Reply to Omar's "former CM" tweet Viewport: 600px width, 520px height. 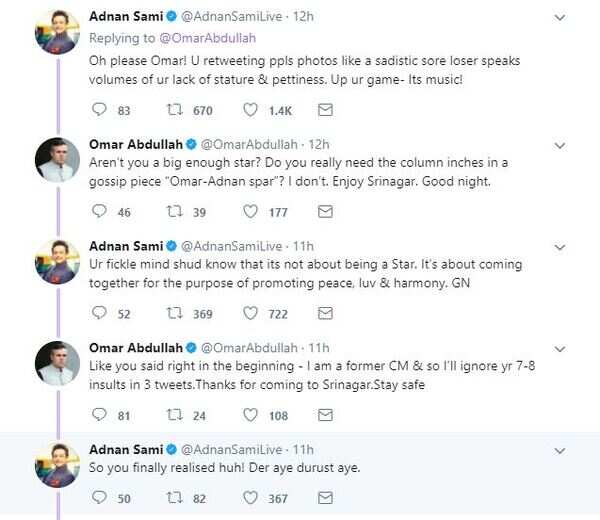[x=98, y=415]
